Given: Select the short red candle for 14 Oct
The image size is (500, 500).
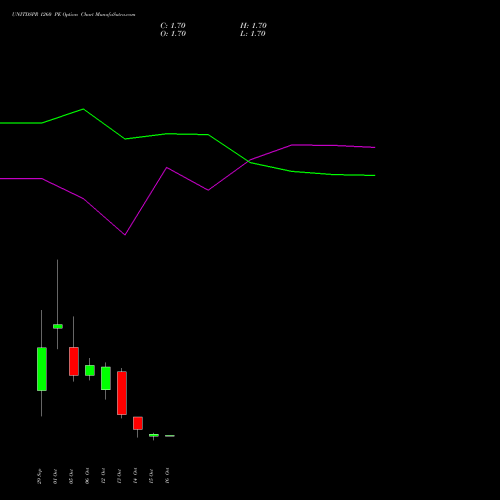Looking at the screenshot, I should pyautogui.click(x=138, y=423).
